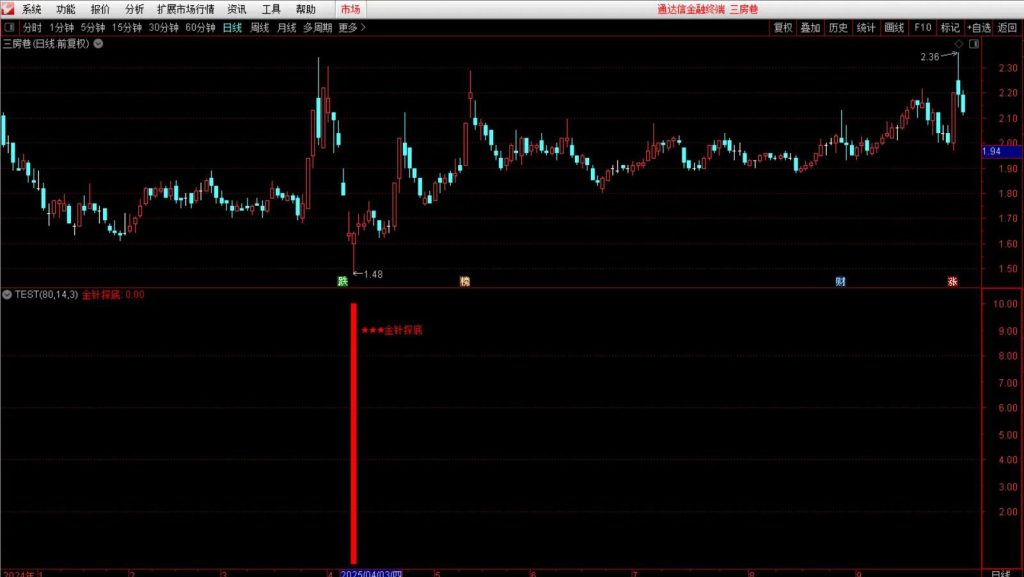This screenshot has width=1024, height=577.
Task: Click the green 跌 event marker
Action: coord(343,282)
